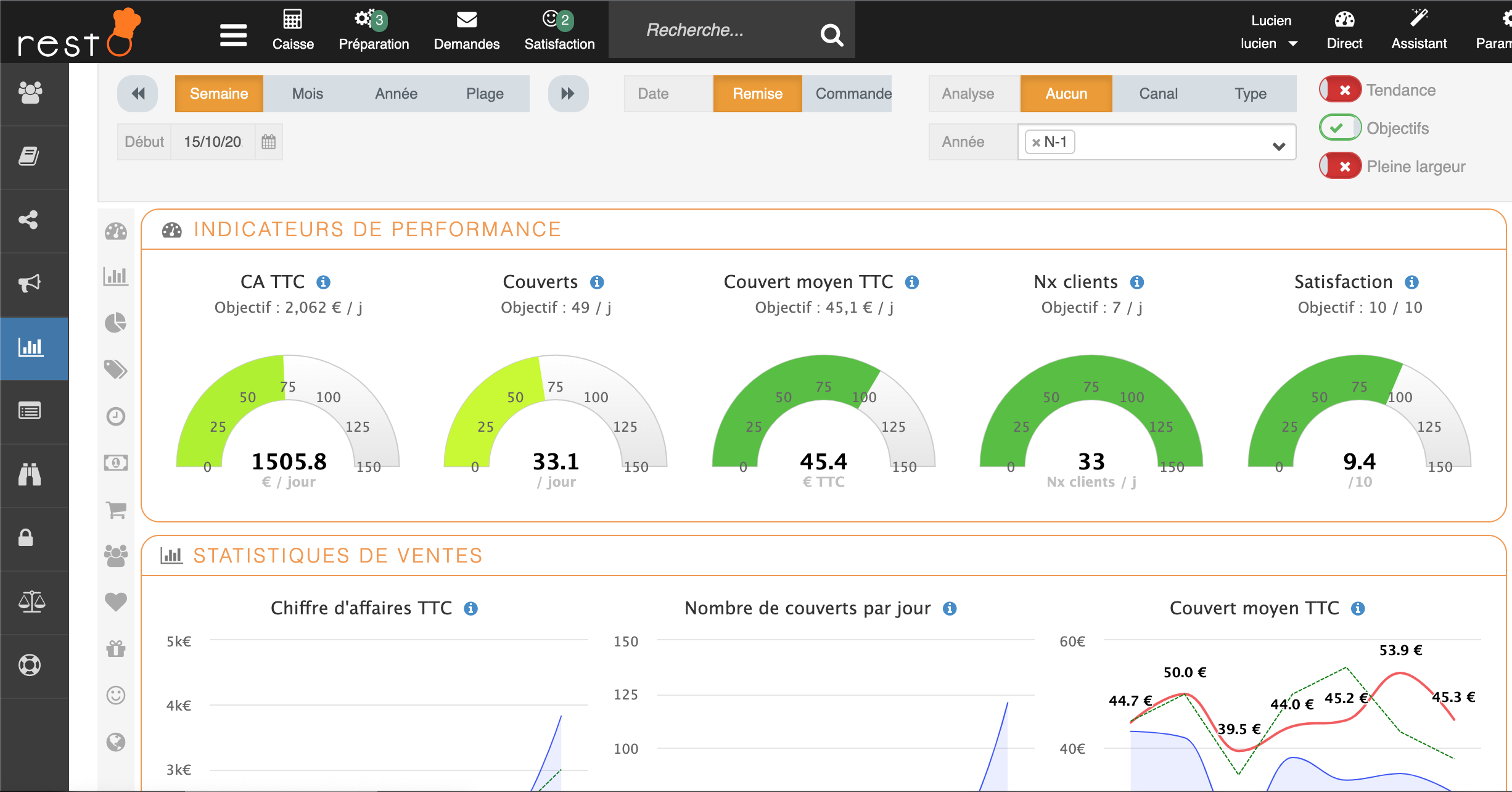This screenshot has height=792, width=1512.
Task: Click the megaphone icon in left sidebar
Action: (30, 283)
